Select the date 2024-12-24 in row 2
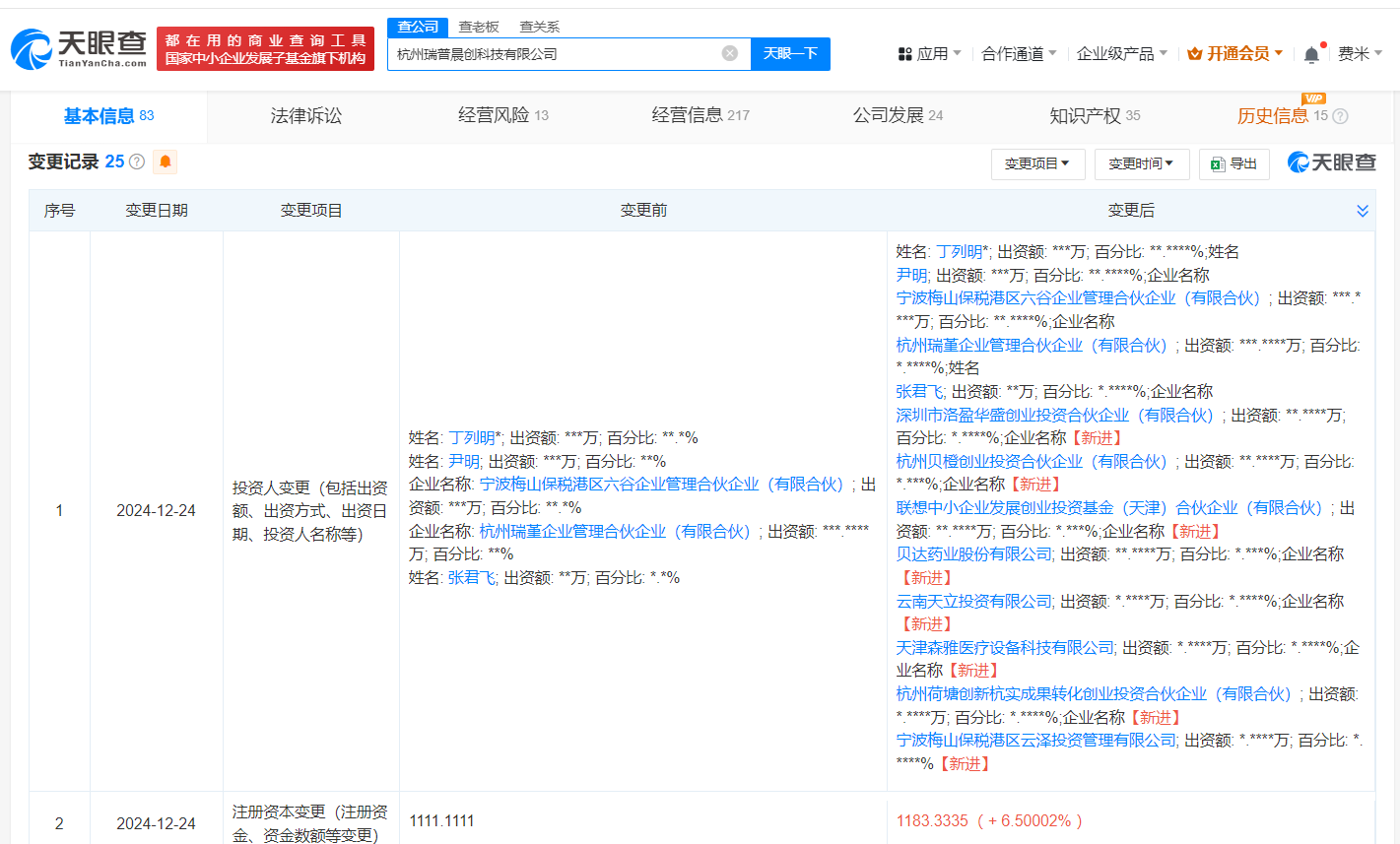Viewport: 1400px width, 844px height. pos(156,824)
